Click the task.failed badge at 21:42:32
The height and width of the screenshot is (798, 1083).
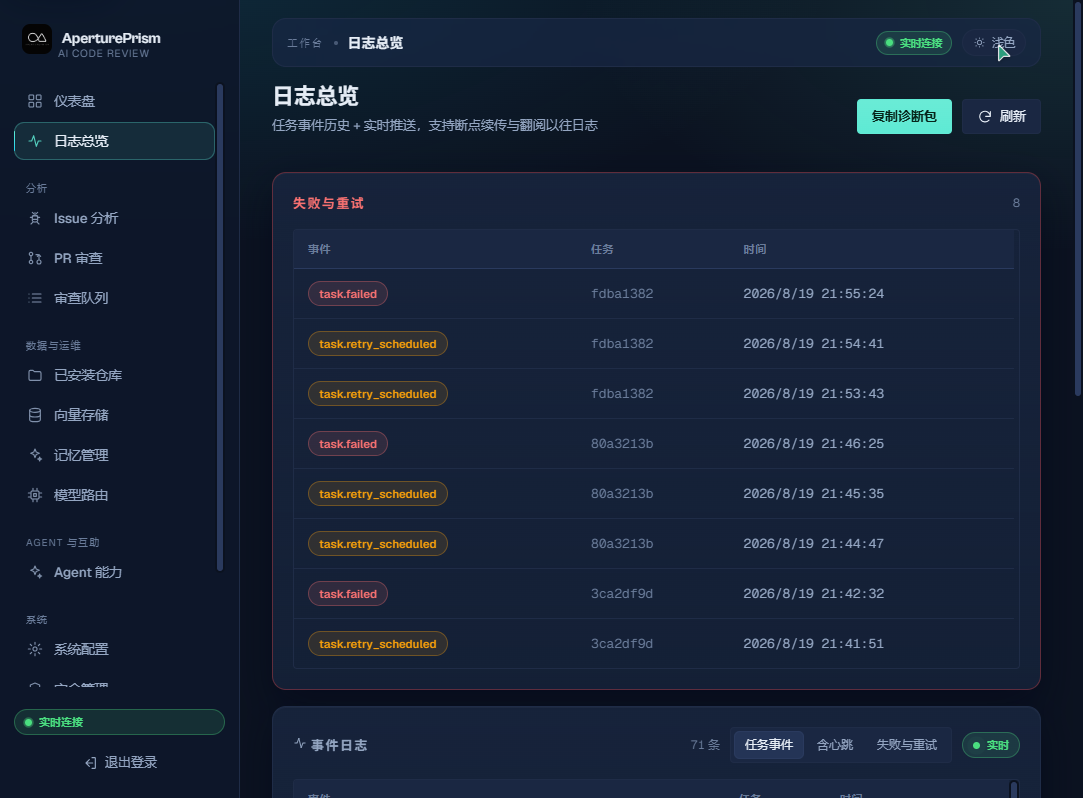point(347,594)
